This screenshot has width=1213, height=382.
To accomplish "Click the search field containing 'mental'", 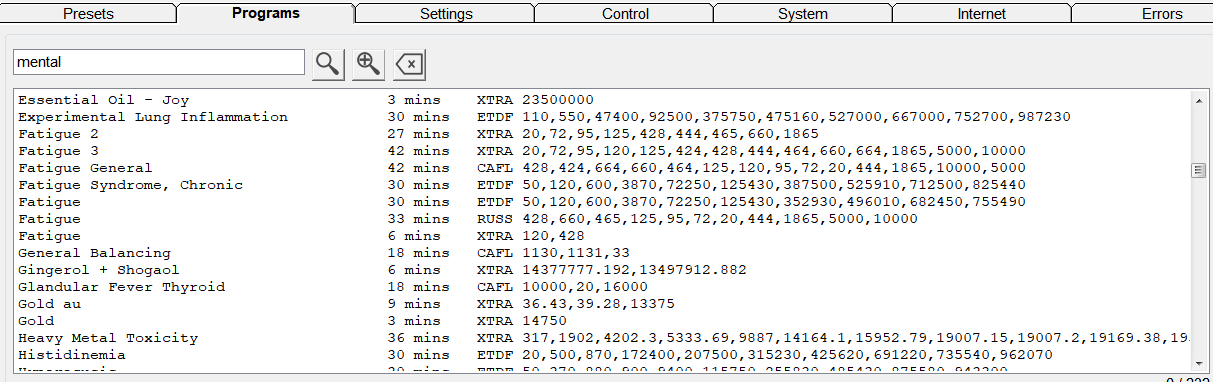I will click(x=158, y=62).
